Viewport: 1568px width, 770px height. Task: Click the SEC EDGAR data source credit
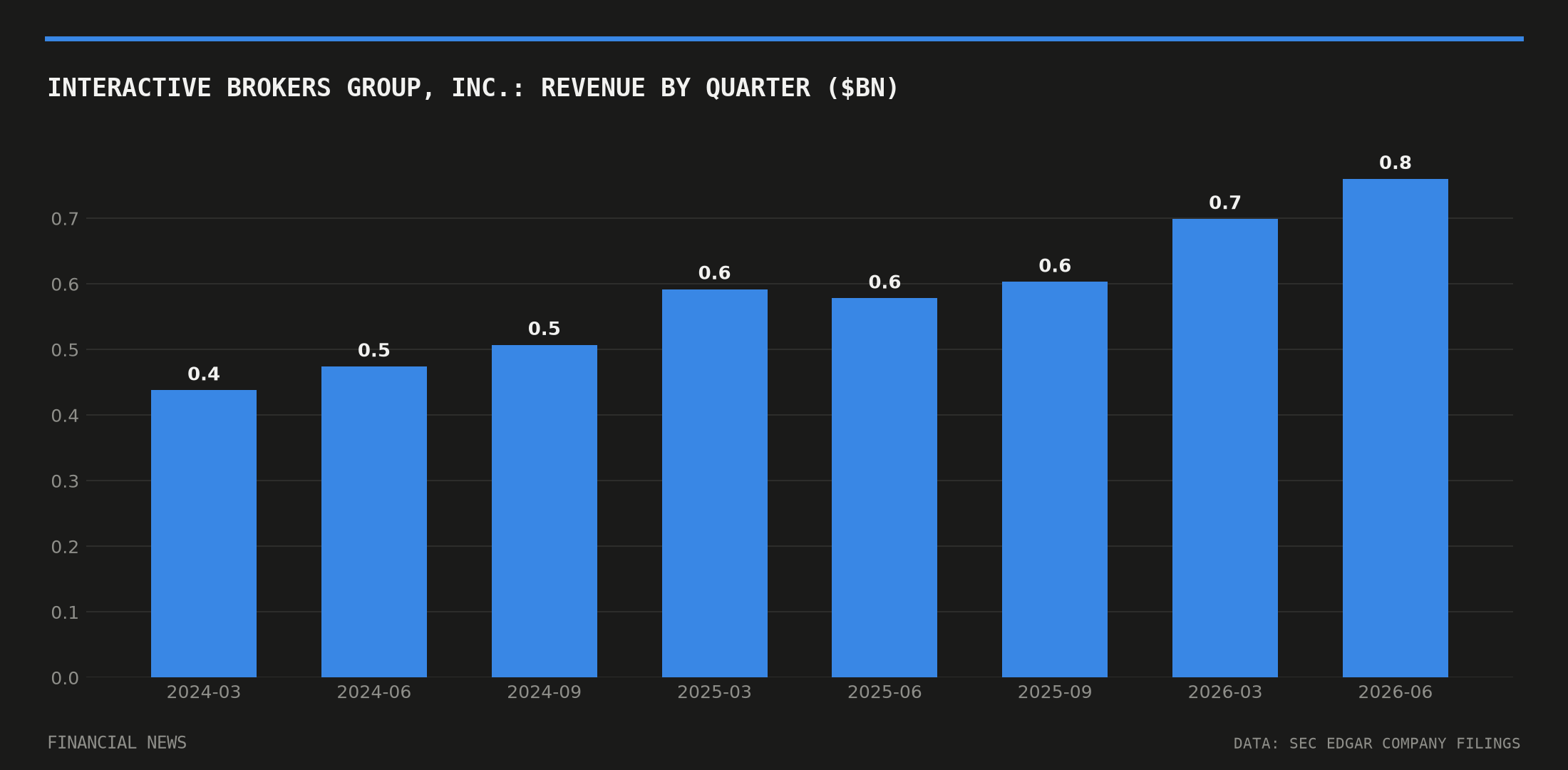coord(1377,744)
